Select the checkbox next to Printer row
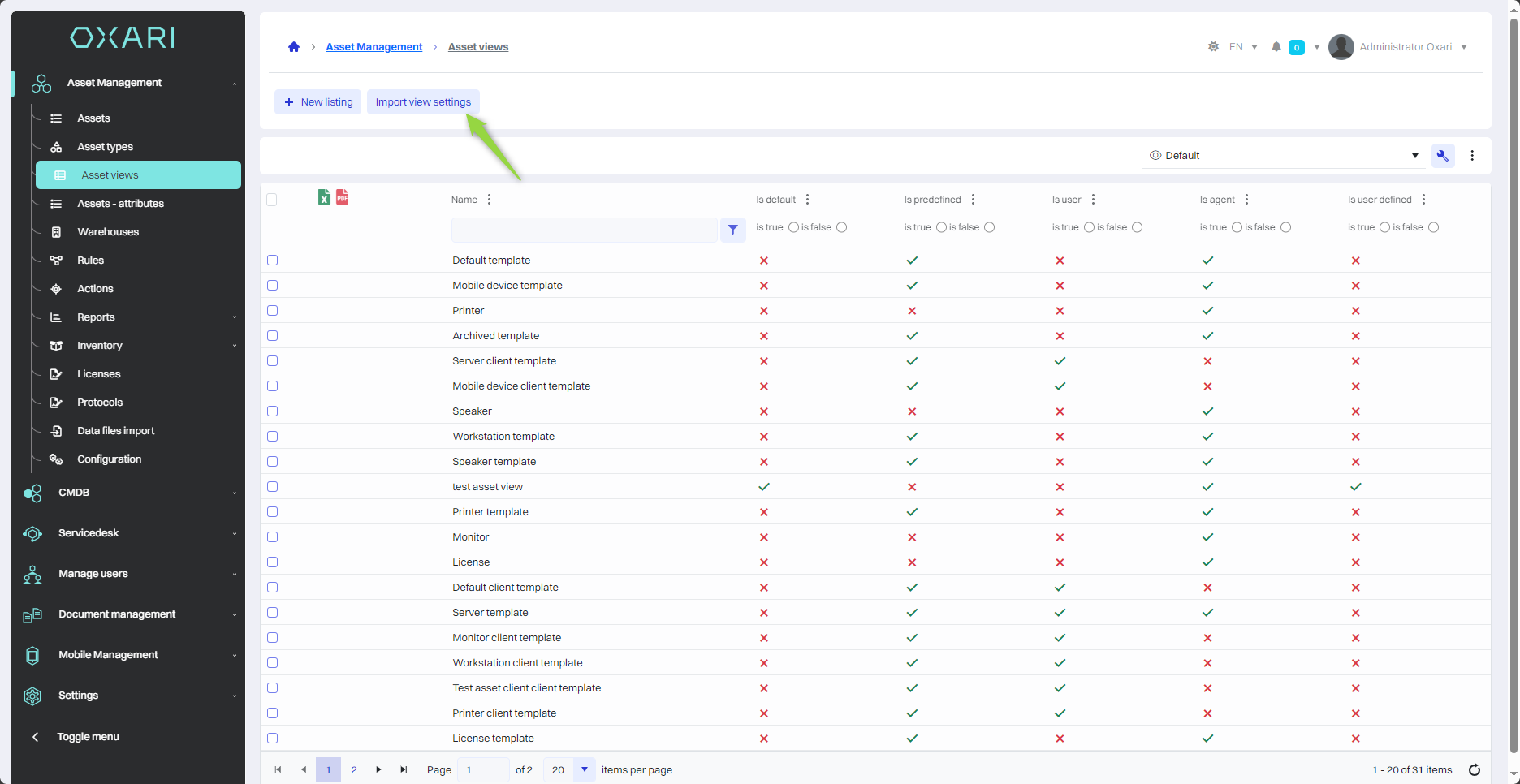This screenshot has width=1520, height=784. click(273, 311)
